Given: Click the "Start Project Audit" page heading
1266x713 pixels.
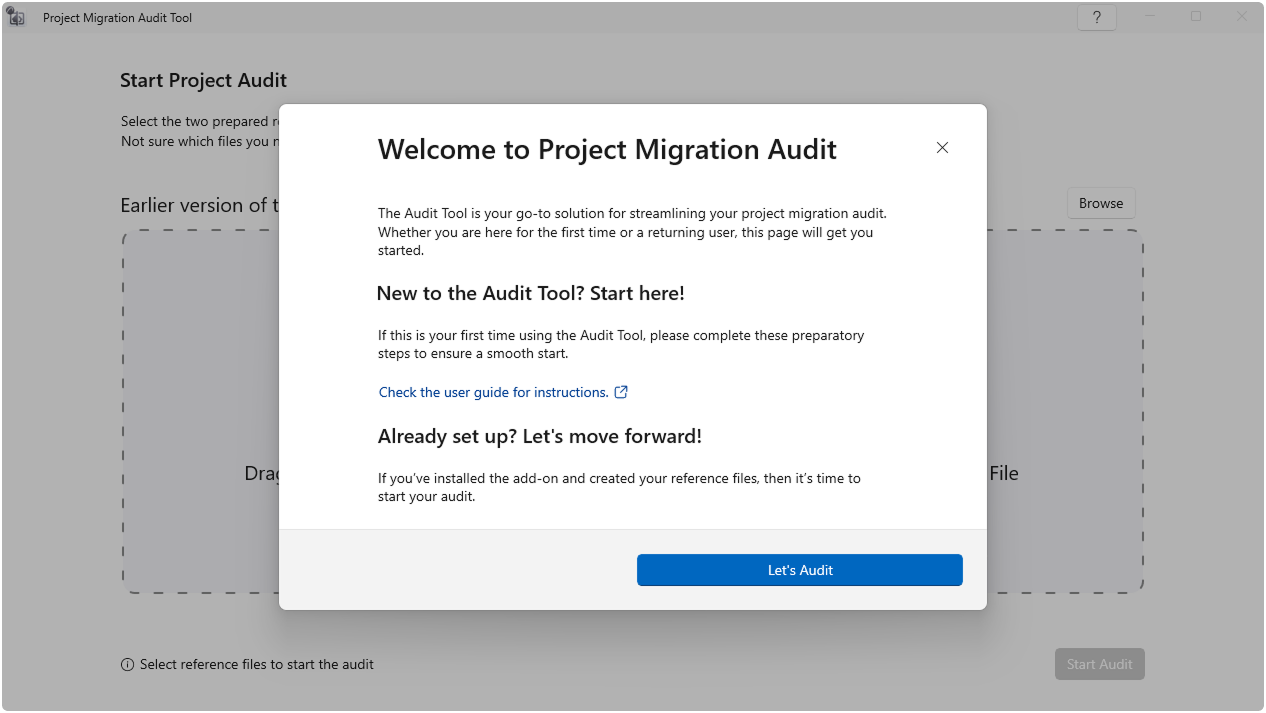Looking at the screenshot, I should [x=203, y=80].
